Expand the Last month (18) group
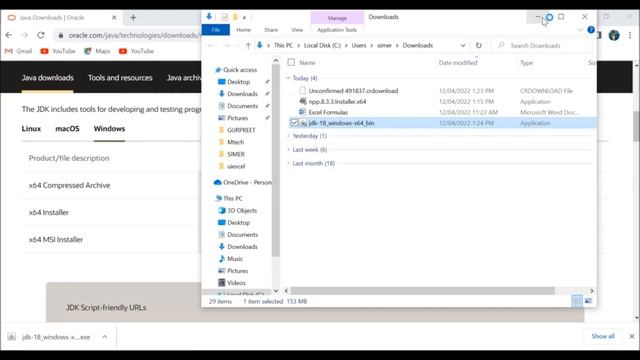 [288, 163]
